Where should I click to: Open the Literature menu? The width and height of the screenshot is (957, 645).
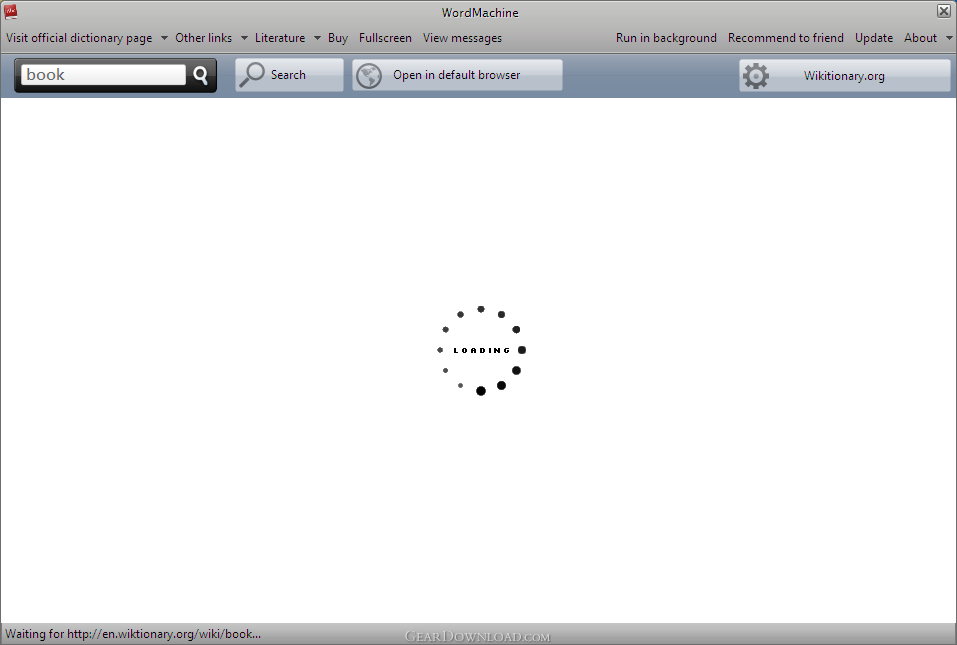[280, 38]
